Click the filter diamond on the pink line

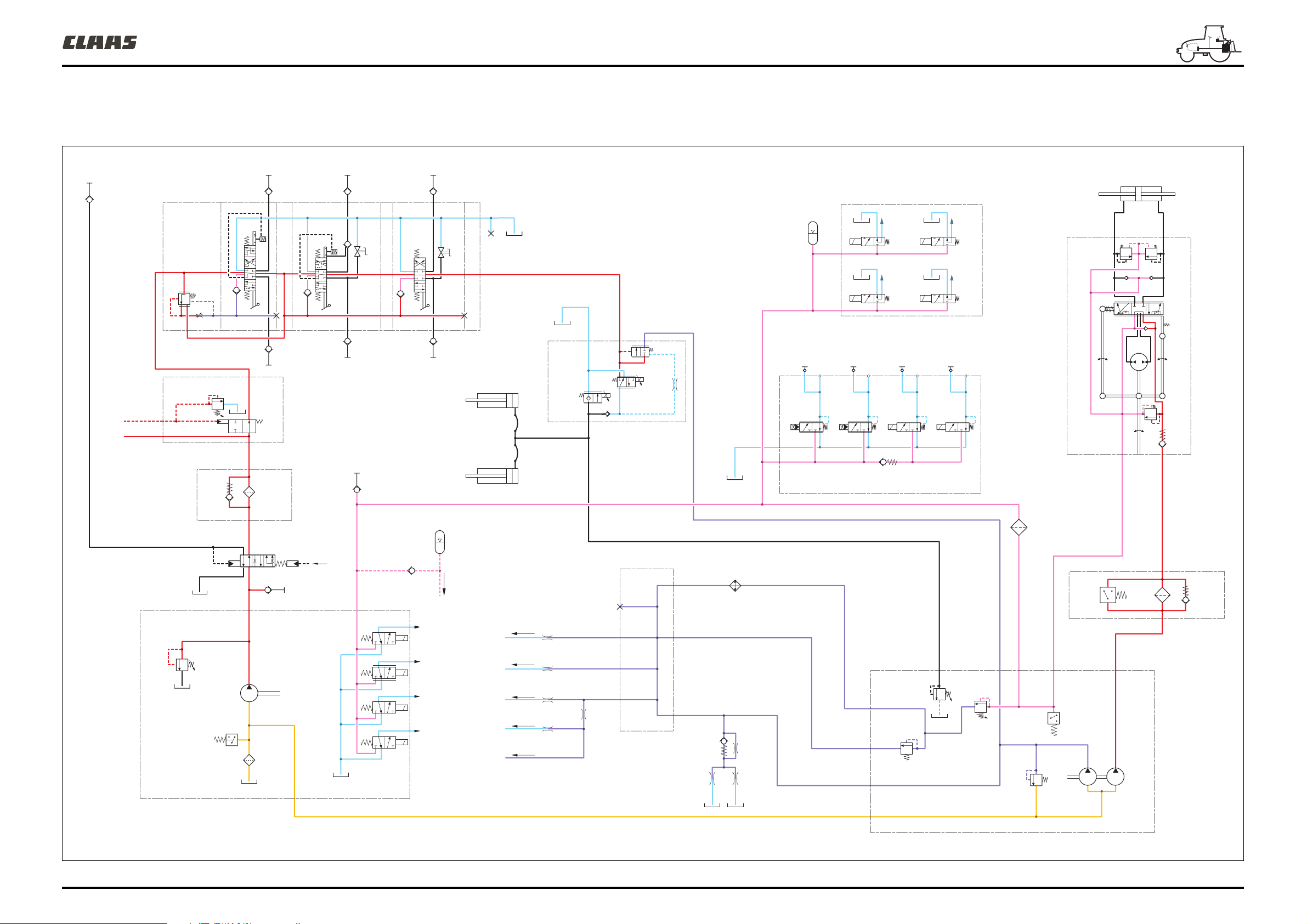pos(1019,528)
